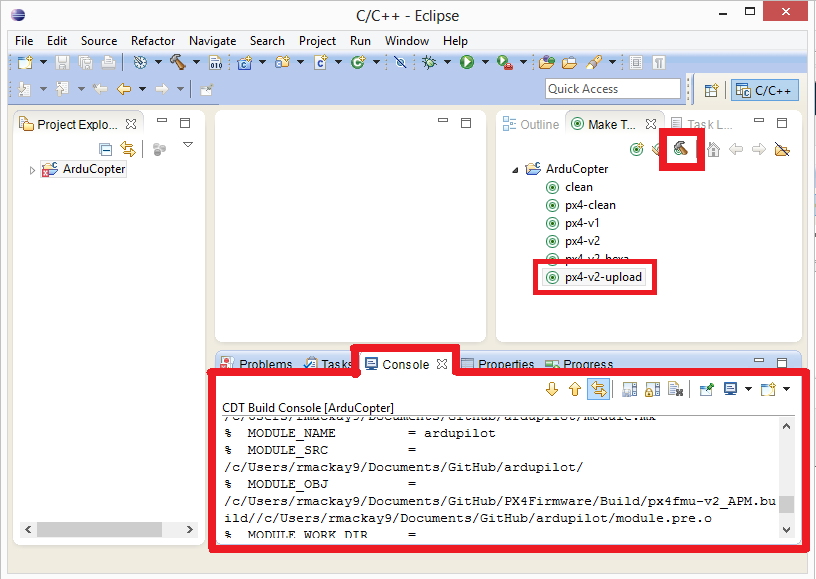The width and height of the screenshot is (816, 579).
Task: Click the Home icon in Make Target view
Action: [x=713, y=150]
